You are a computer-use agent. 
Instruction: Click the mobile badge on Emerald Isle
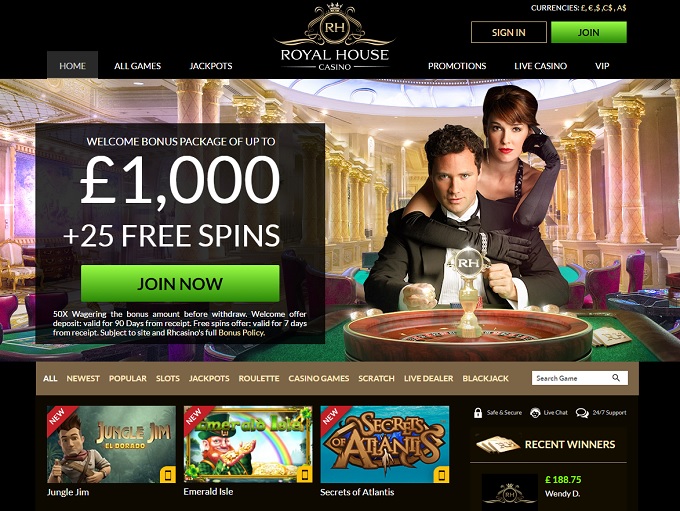pyautogui.click(x=305, y=475)
